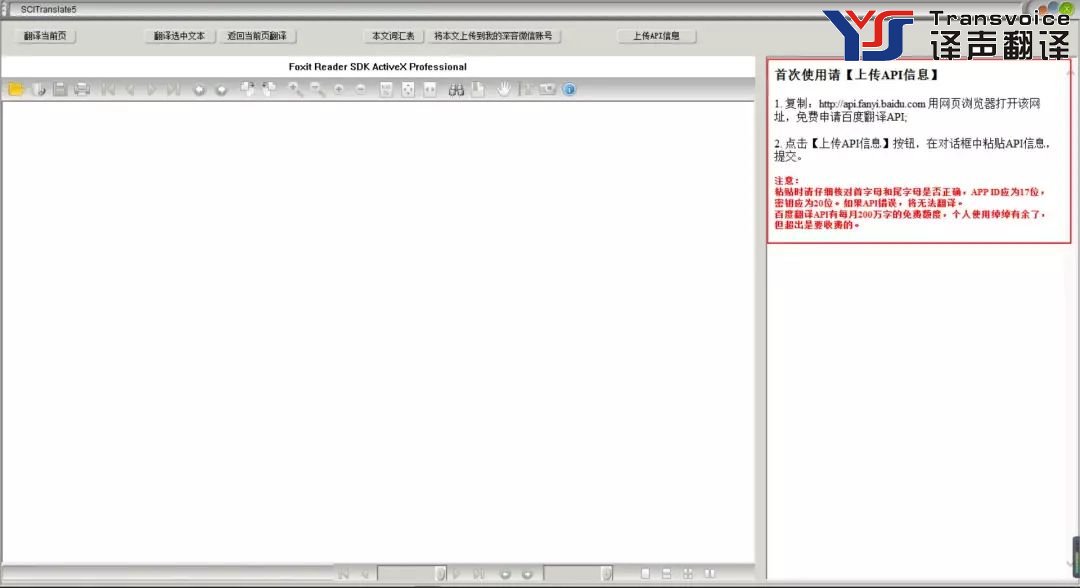Go to previous page via top toolbar arrow
Screen dimensions: 1080x588
point(130,90)
